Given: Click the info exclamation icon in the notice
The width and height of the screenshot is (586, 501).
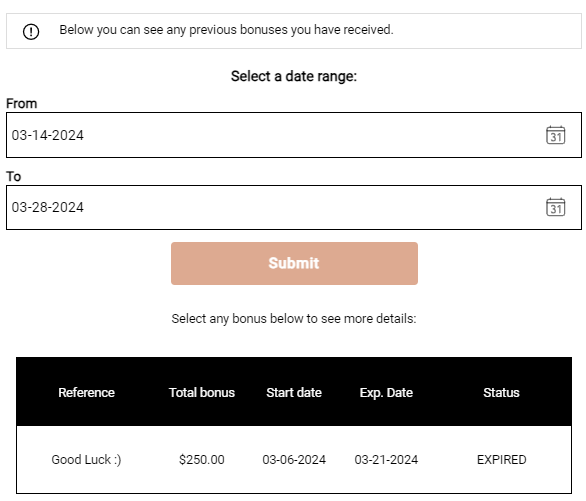Looking at the screenshot, I should (x=31, y=31).
